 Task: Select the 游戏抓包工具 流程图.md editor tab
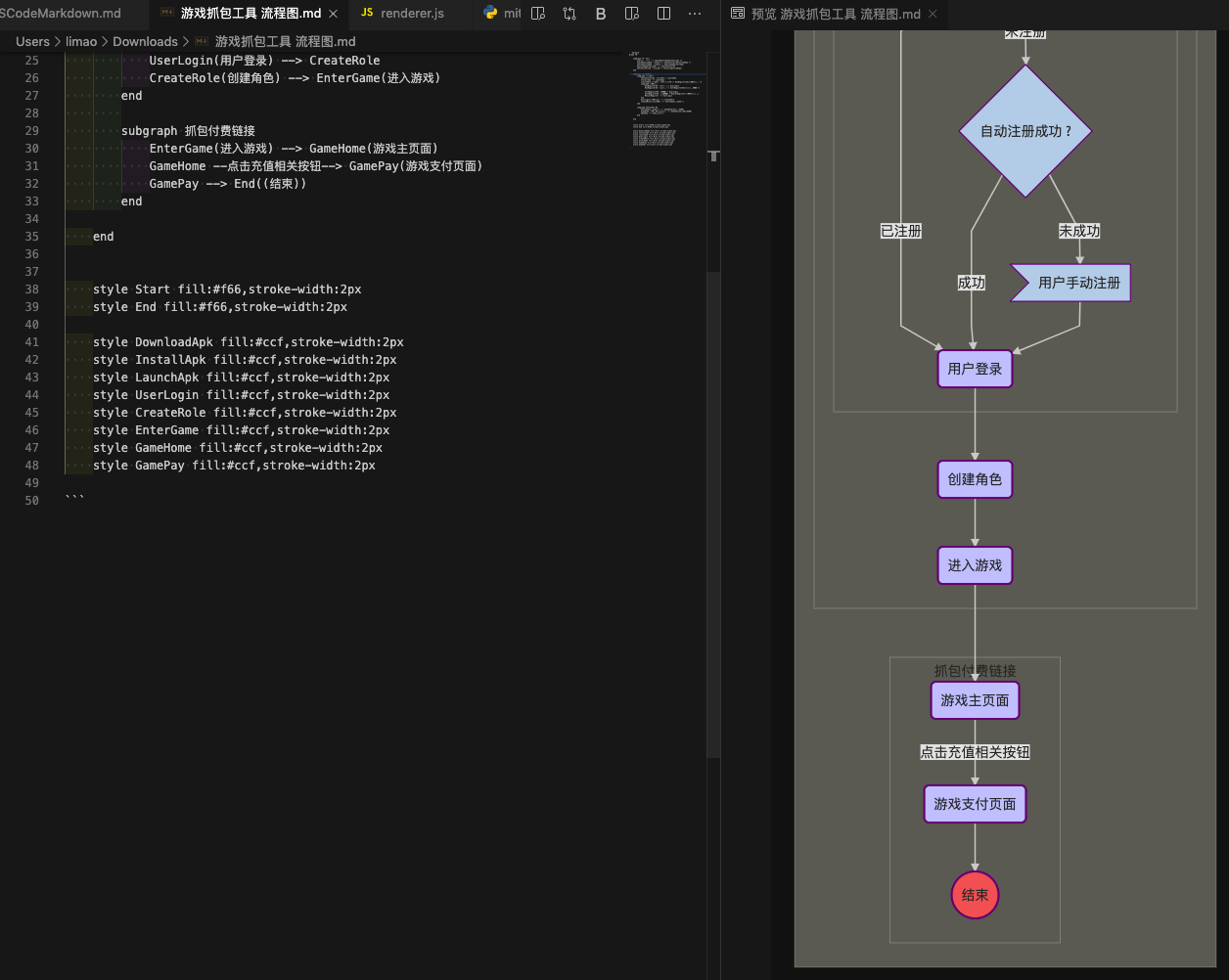[250, 14]
